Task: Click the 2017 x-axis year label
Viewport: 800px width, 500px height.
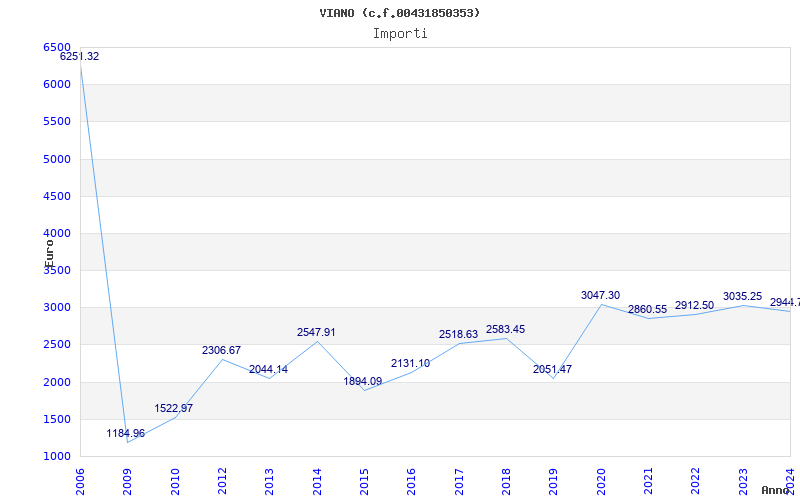Action: click(459, 482)
